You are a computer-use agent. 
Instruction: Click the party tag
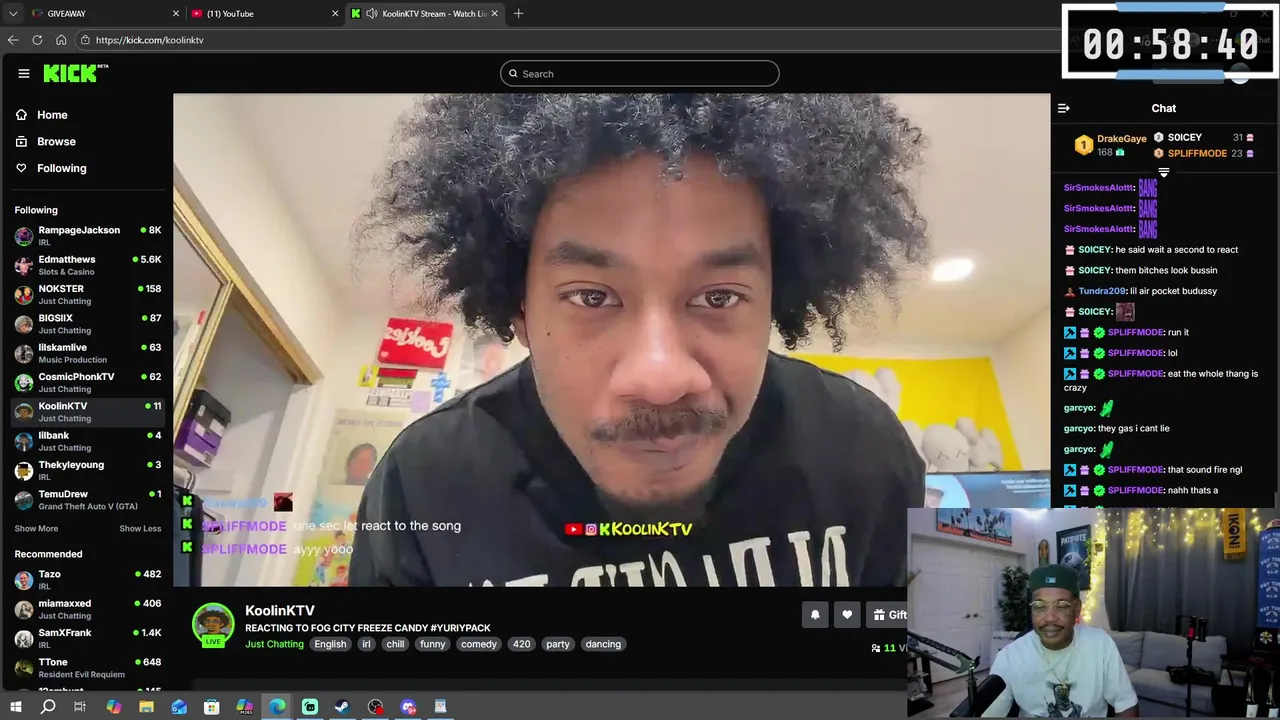(558, 644)
